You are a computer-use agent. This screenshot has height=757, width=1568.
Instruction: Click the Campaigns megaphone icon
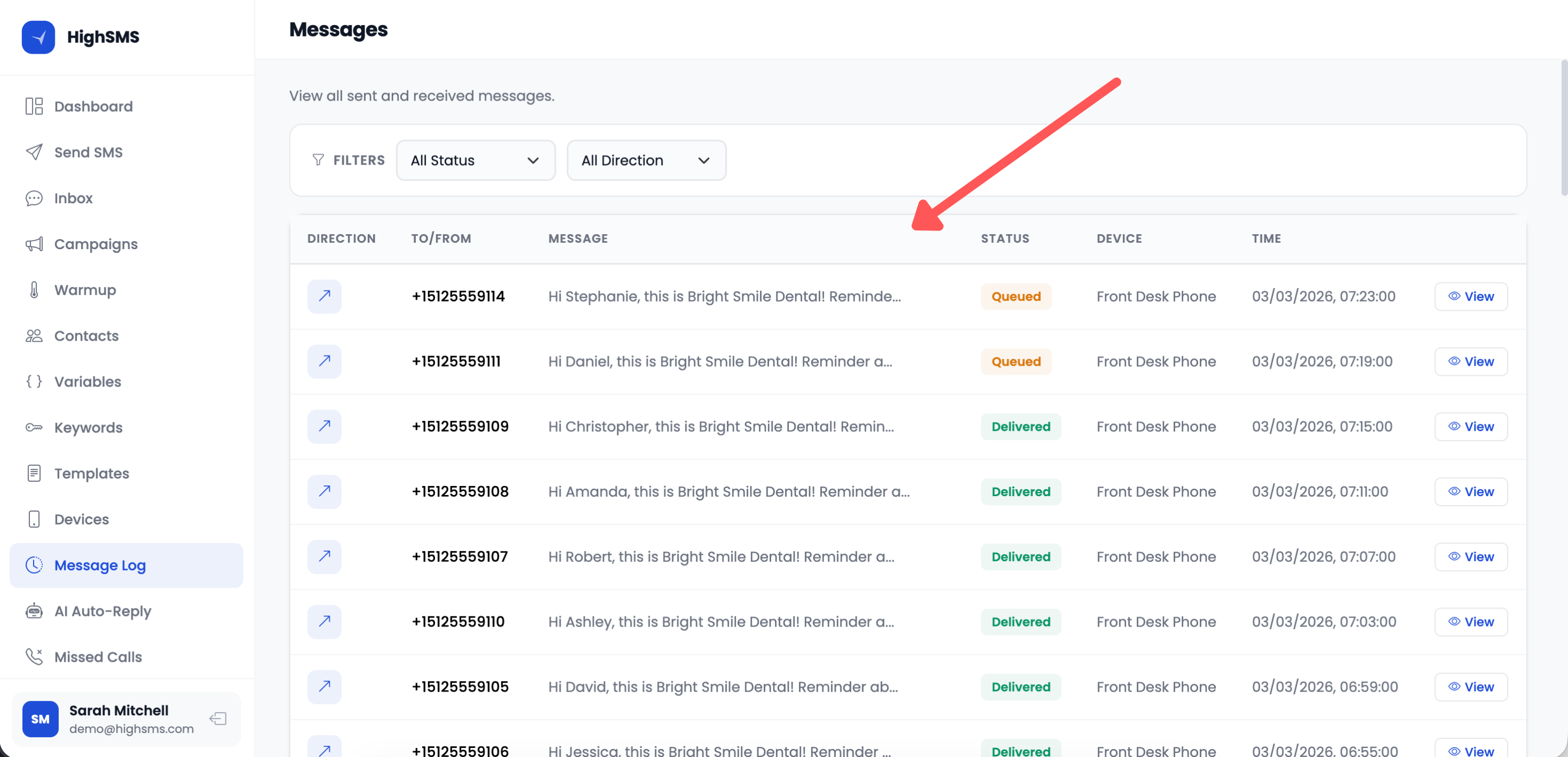click(x=34, y=244)
